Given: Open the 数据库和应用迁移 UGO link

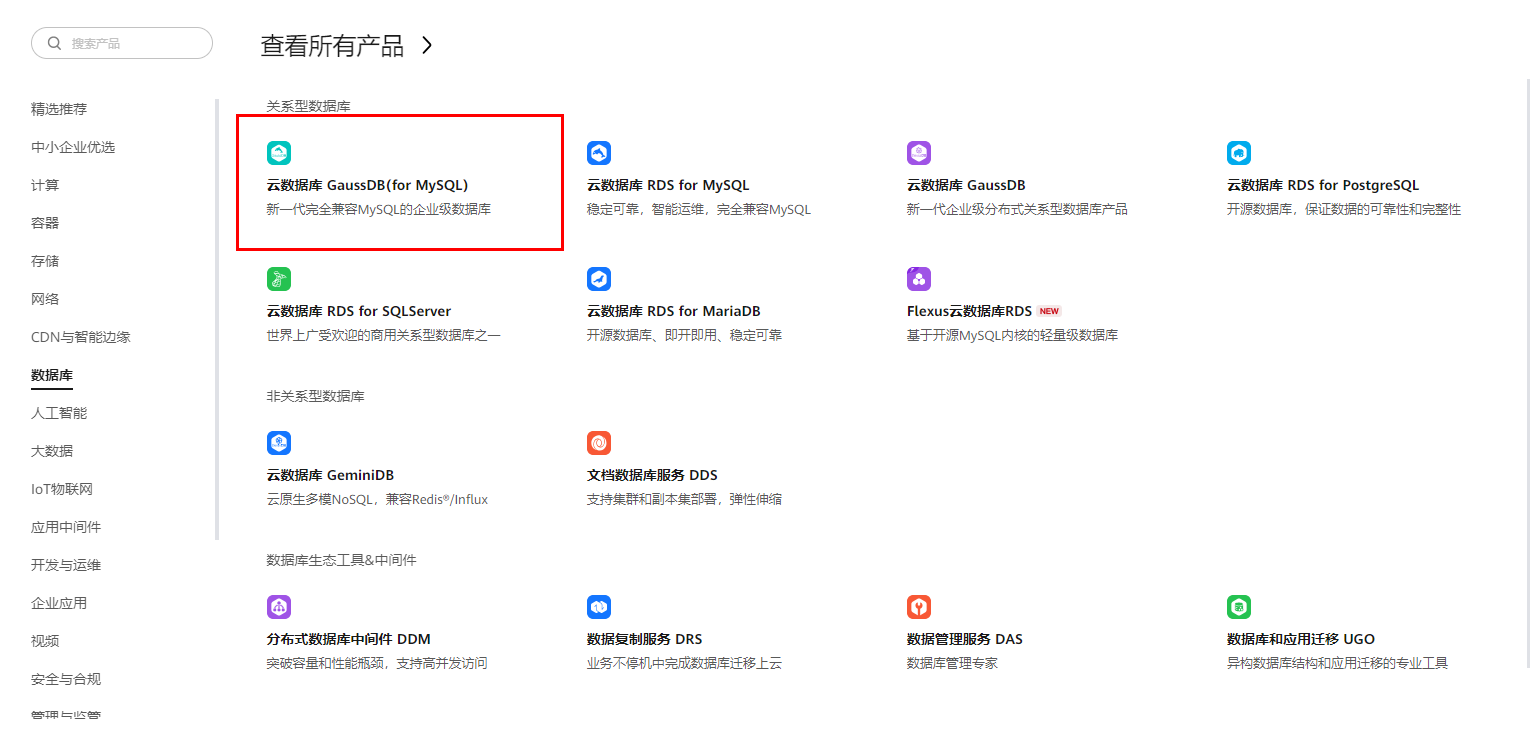Looking at the screenshot, I should (x=1301, y=639).
